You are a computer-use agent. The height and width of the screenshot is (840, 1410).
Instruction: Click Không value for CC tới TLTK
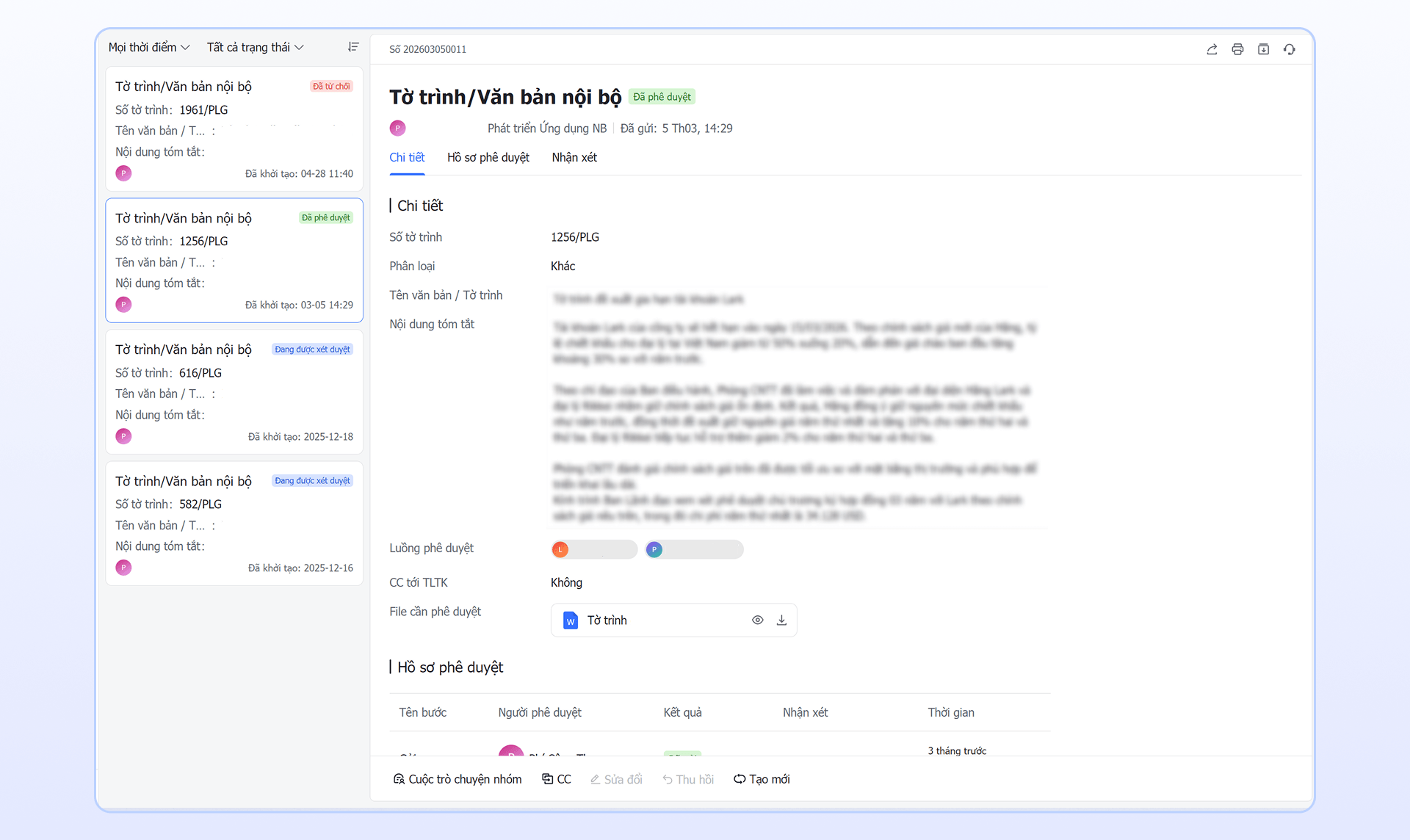click(x=566, y=582)
